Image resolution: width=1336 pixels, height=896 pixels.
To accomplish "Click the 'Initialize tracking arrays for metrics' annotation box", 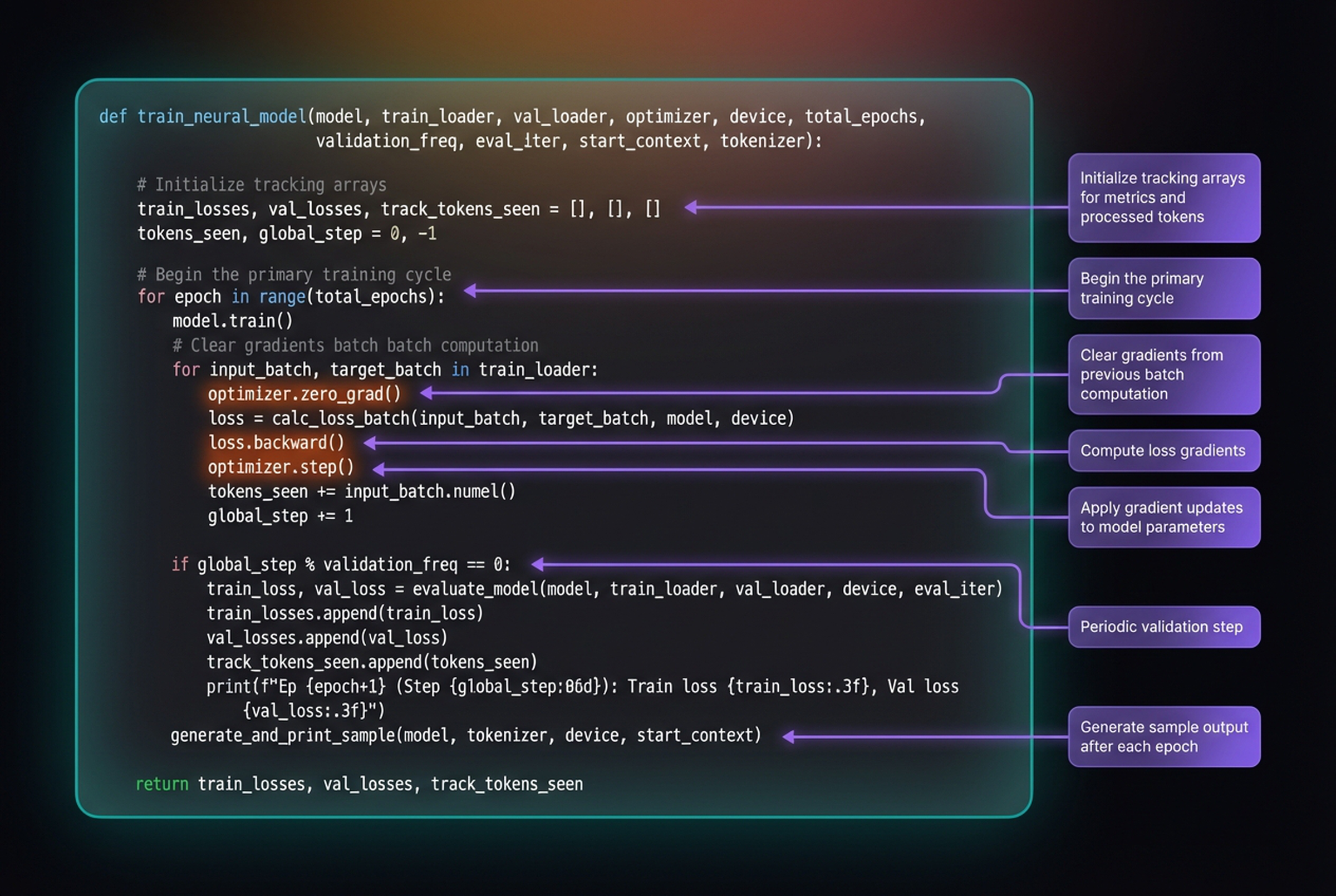I will pos(1164,198).
